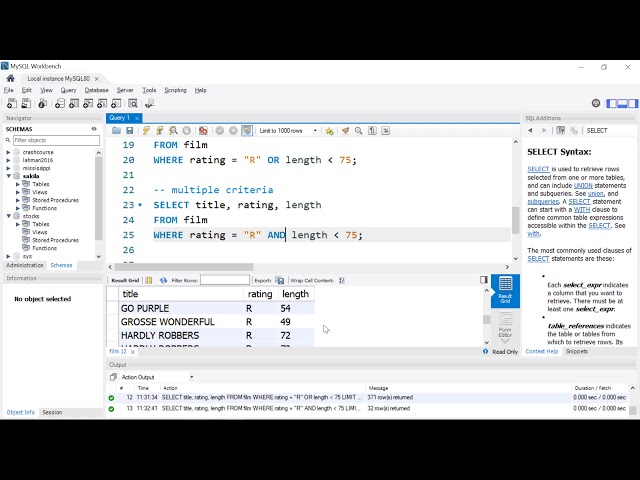The height and width of the screenshot is (480, 640).
Task: Switch to the Session tab
Action: point(52,413)
